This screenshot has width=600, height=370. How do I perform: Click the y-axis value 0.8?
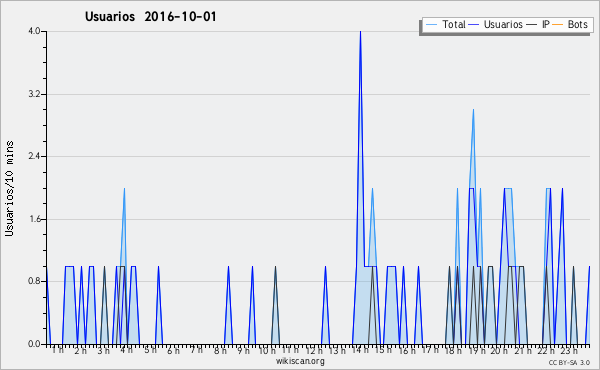tap(34, 282)
